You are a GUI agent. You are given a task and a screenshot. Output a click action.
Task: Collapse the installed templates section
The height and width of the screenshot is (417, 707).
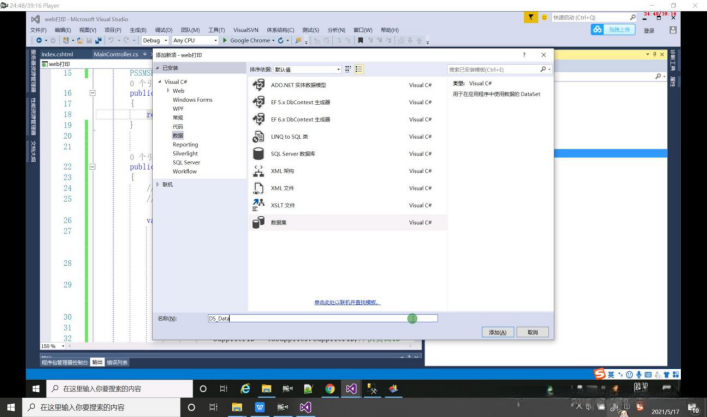pos(158,68)
